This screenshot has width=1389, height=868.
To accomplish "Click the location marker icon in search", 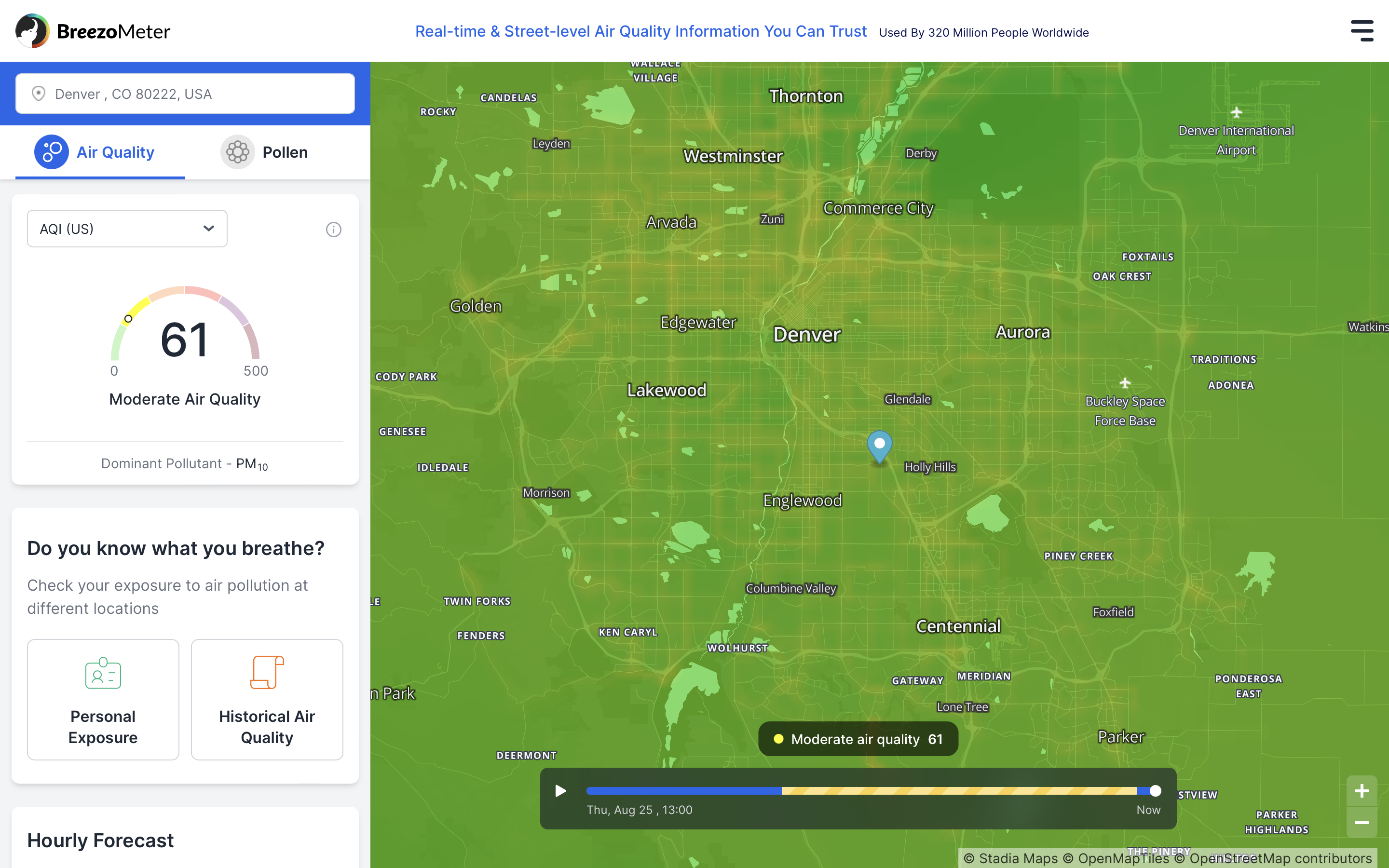I will coord(39,94).
